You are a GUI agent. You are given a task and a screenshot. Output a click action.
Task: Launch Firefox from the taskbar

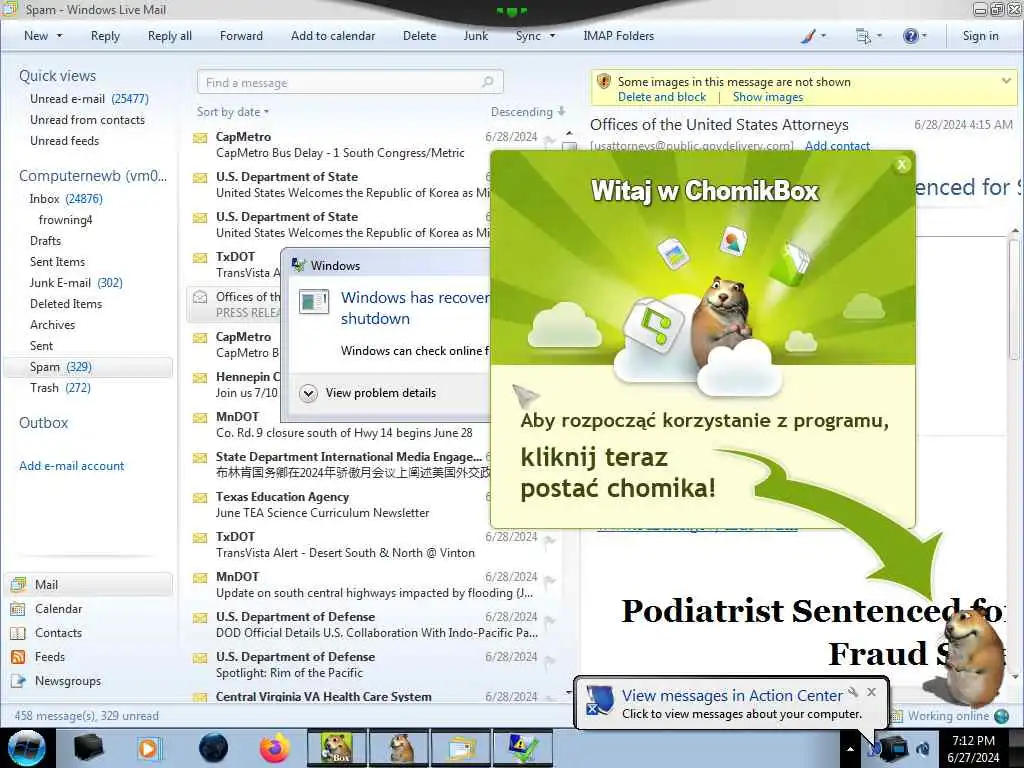point(275,748)
